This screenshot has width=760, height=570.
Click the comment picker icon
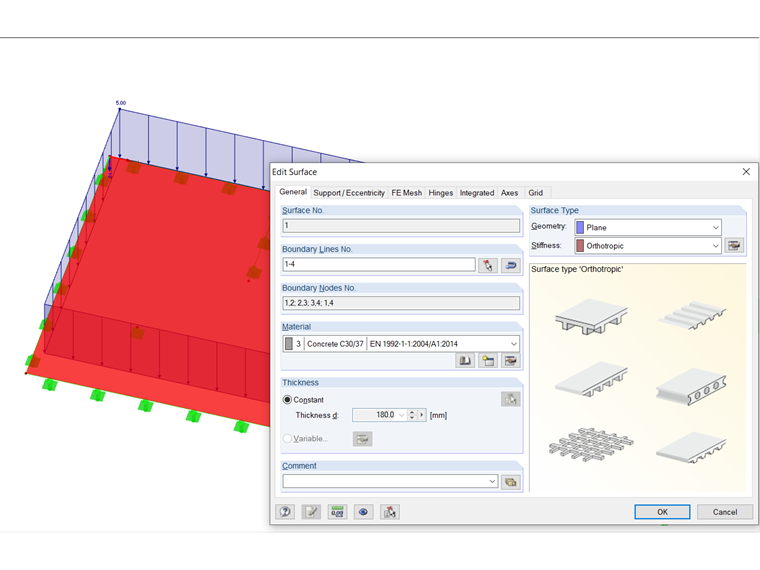click(510, 482)
